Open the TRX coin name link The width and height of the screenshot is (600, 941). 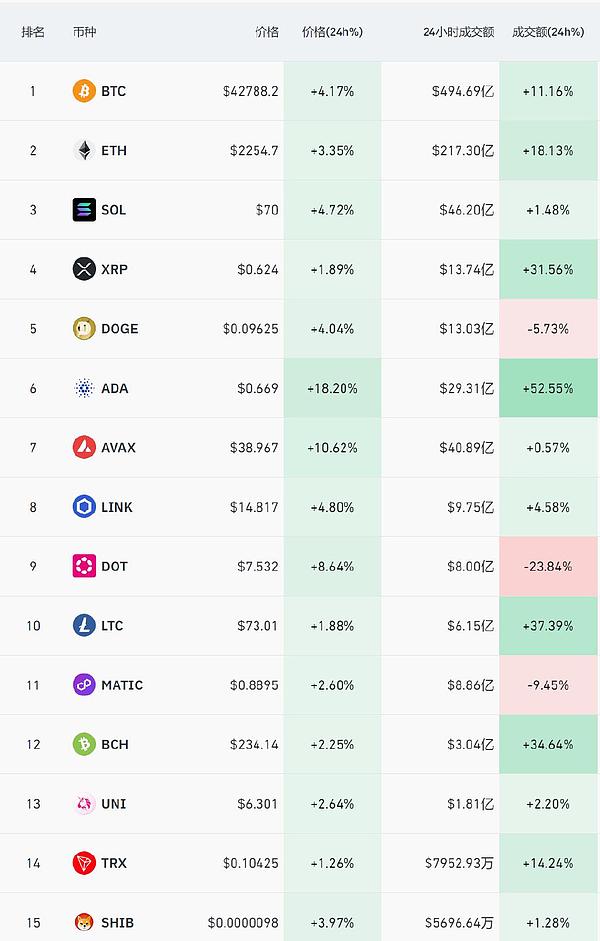(113, 863)
